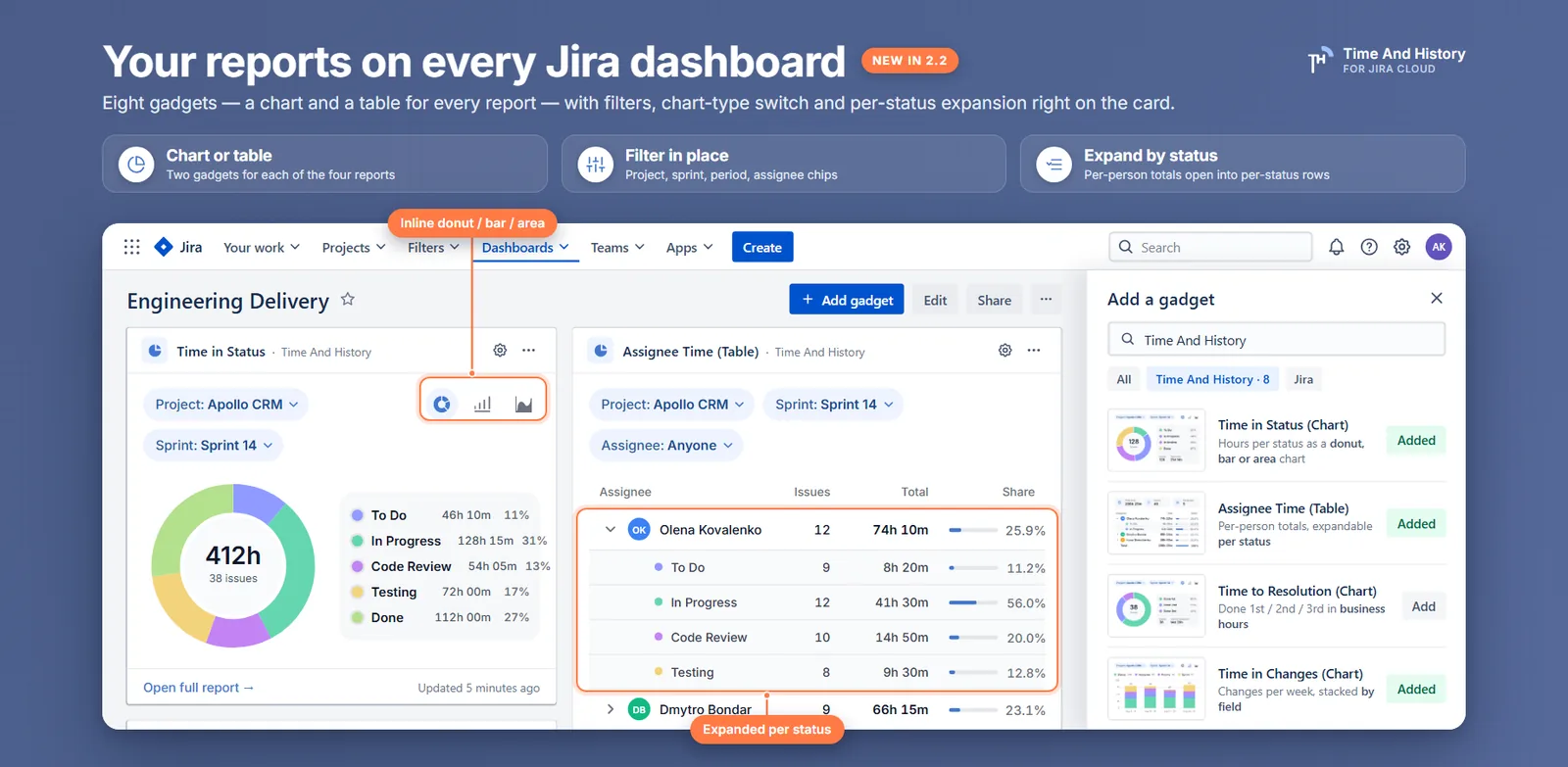1568x767 pixels.
Task: Open Project filter in Assignee Time gadget
Action: point(672,404)
